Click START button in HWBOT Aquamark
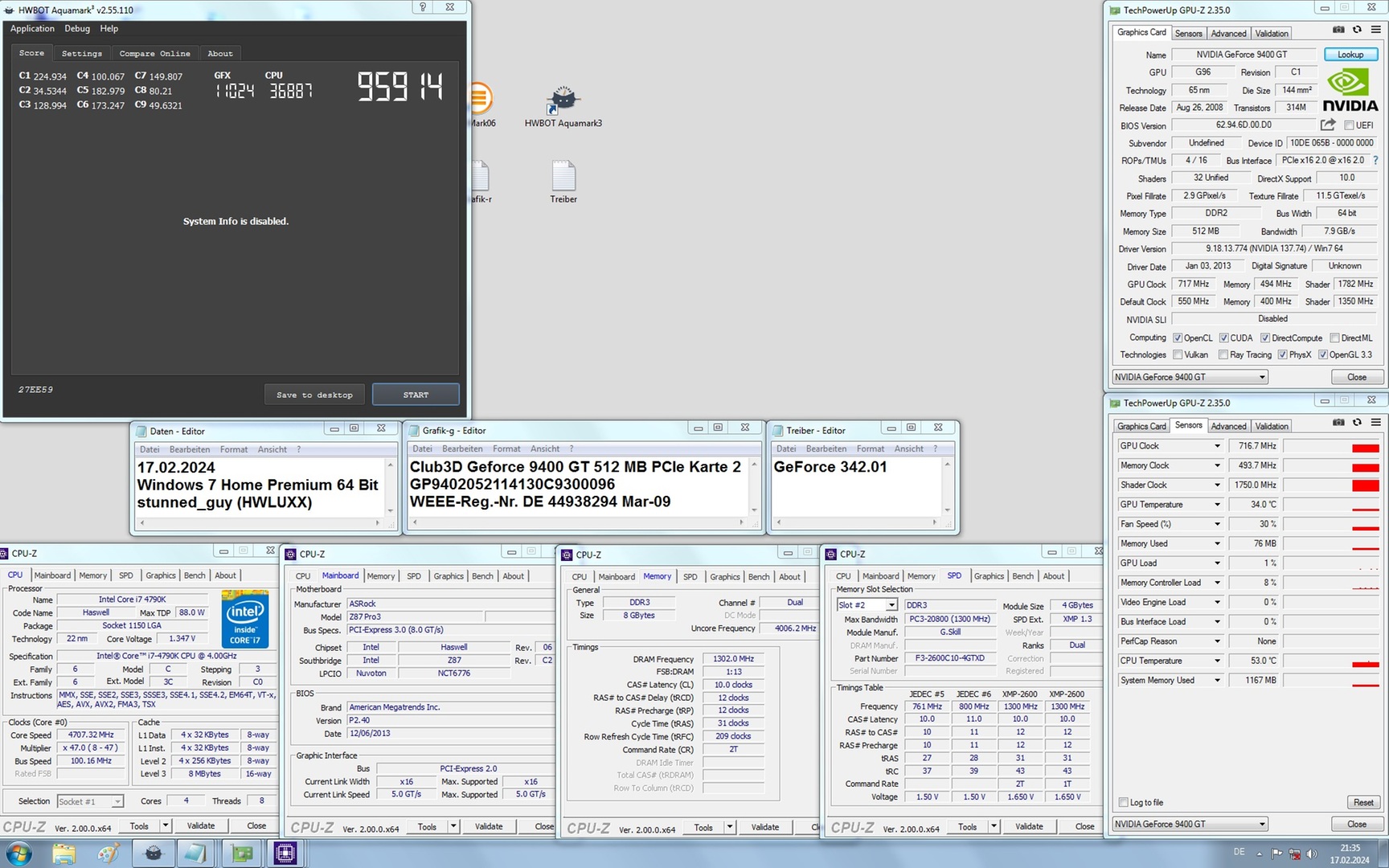 (416, 395)
